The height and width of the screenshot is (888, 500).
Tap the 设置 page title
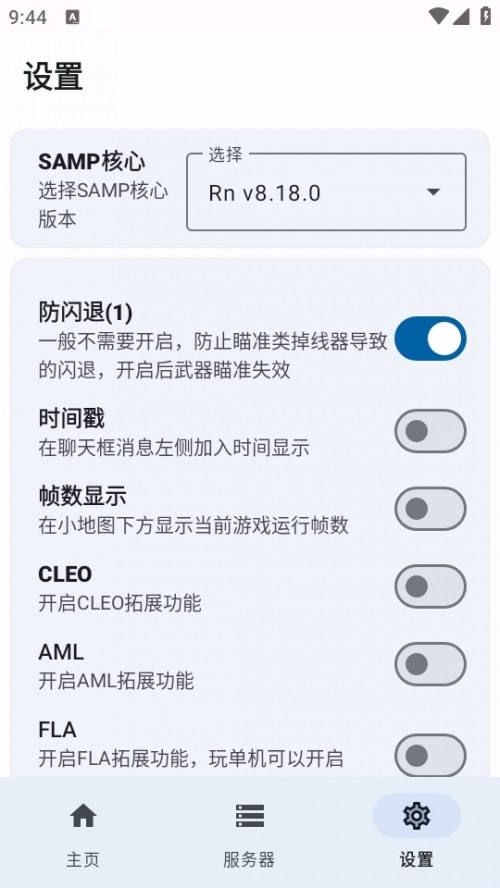coord(53,76)
